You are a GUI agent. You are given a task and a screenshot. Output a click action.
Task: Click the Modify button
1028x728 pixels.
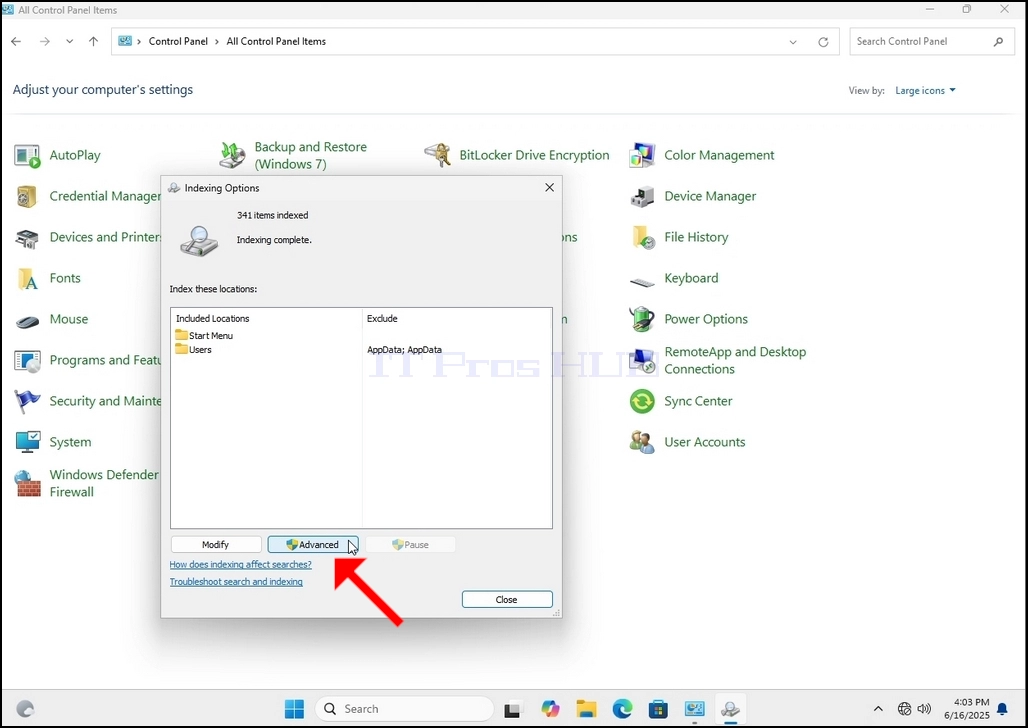click(216, 544)
